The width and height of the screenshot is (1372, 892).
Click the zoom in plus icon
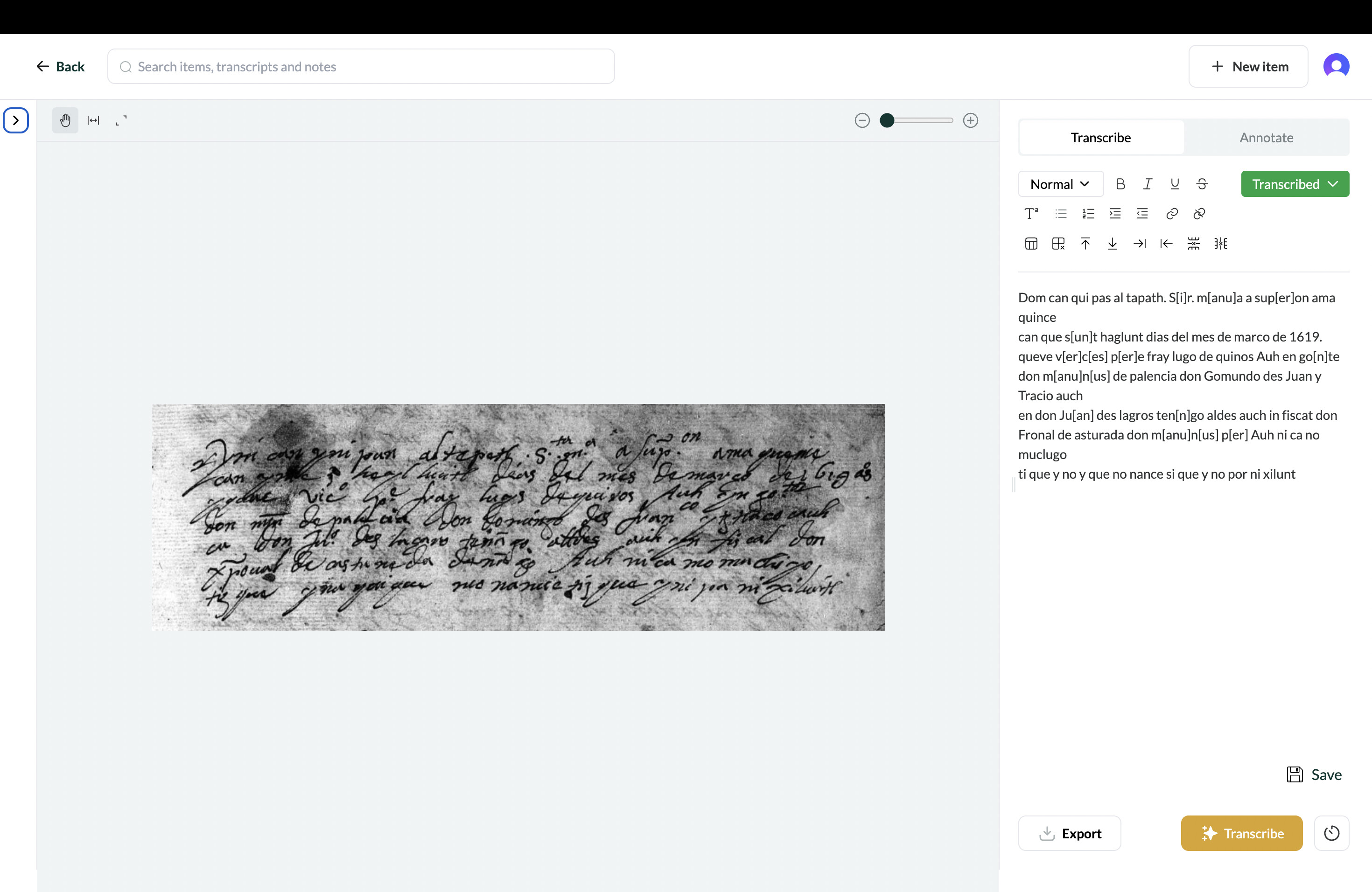point(970,120)
